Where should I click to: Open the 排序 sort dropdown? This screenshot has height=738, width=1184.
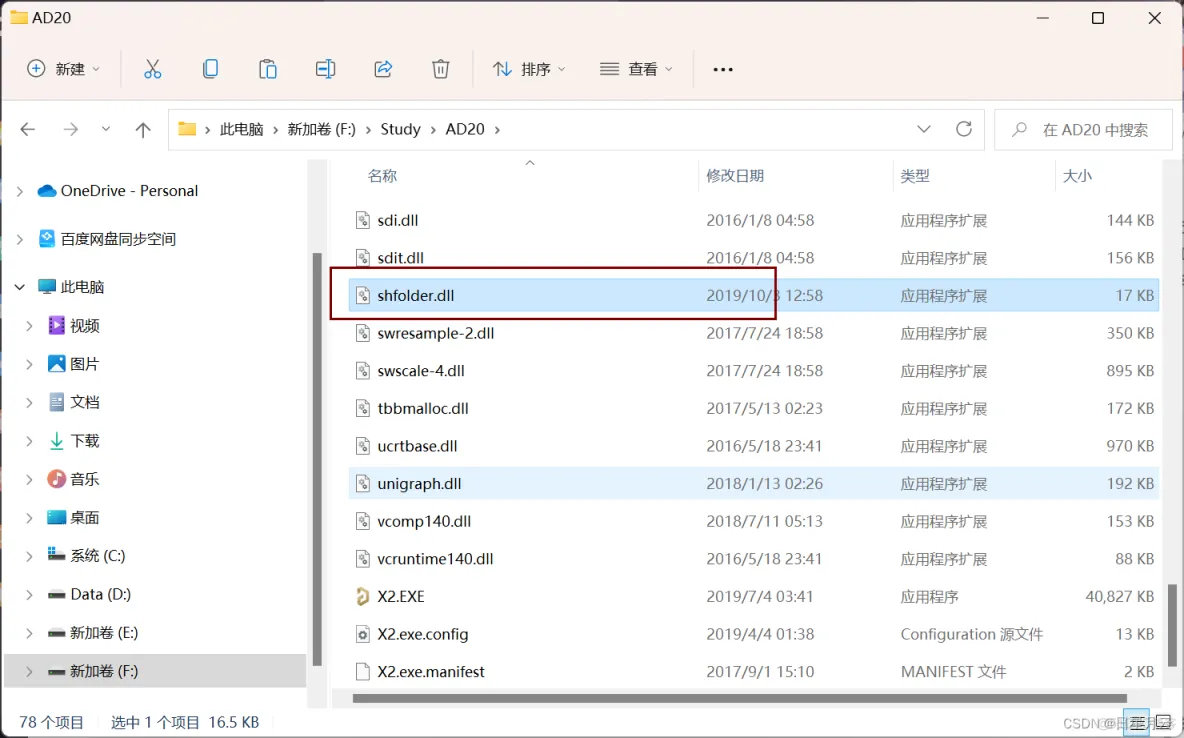pos(529,69)
